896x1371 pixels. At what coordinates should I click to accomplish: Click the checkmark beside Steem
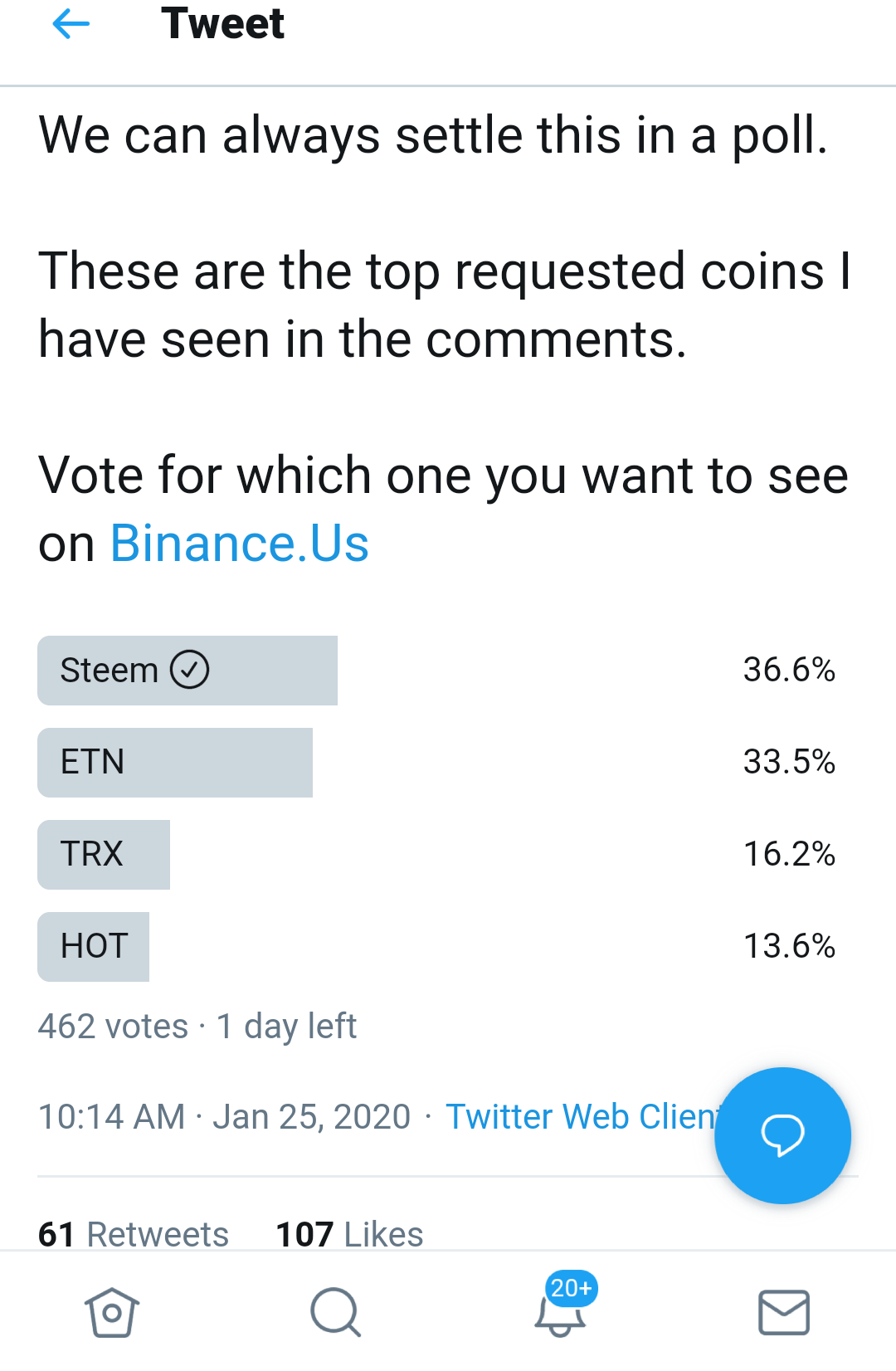click(190, 670)
